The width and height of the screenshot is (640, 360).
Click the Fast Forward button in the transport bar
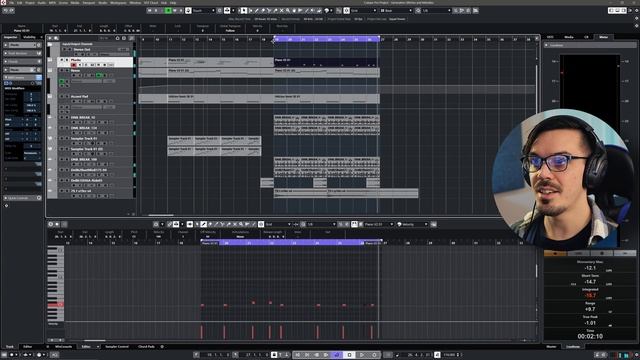326,355
